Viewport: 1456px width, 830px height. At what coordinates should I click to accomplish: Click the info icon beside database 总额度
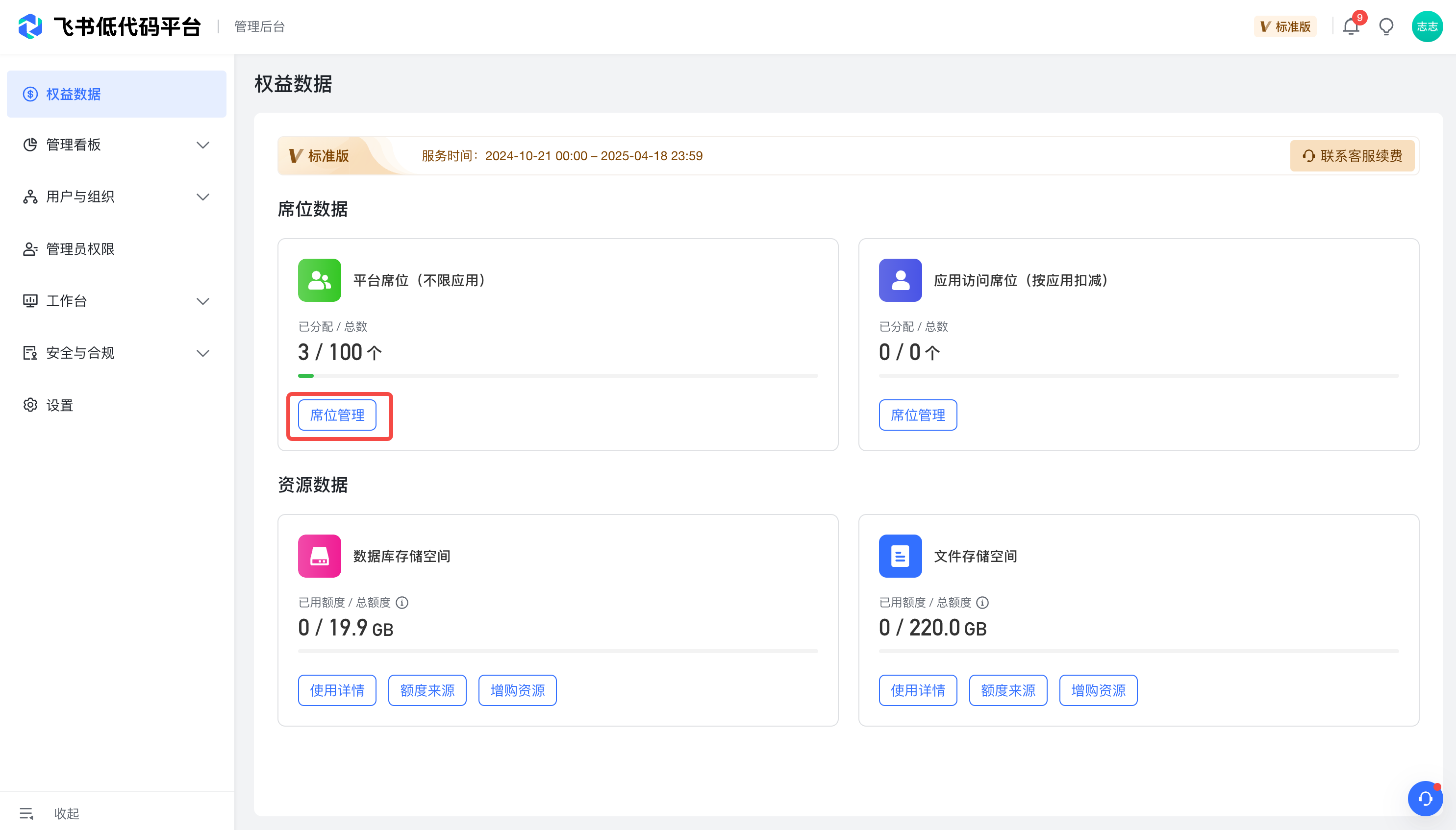coord(402,603)
